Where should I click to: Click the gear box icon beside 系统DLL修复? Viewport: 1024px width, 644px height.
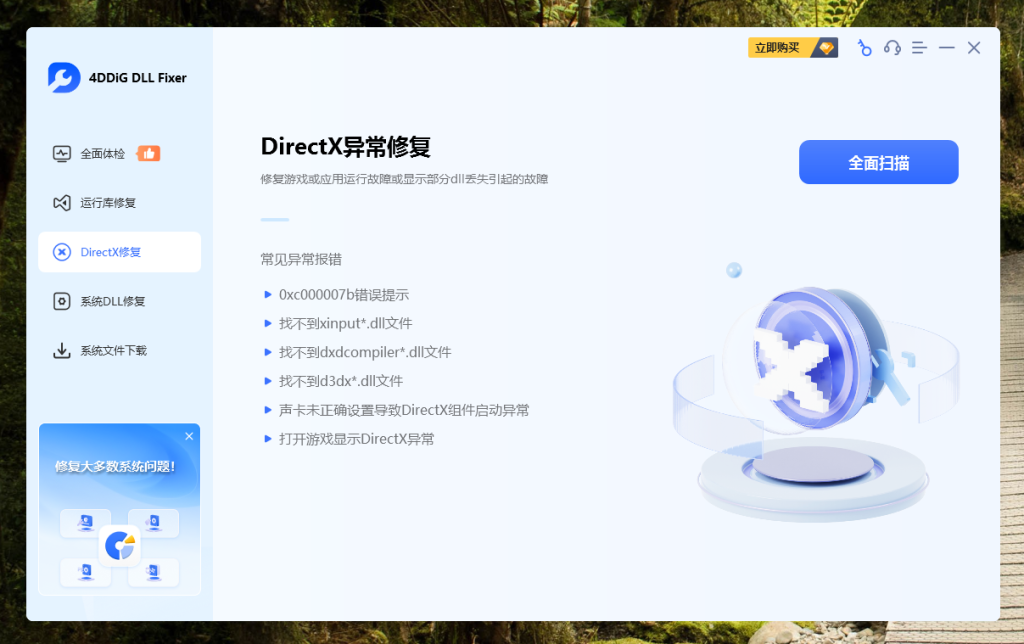(61, 301)
